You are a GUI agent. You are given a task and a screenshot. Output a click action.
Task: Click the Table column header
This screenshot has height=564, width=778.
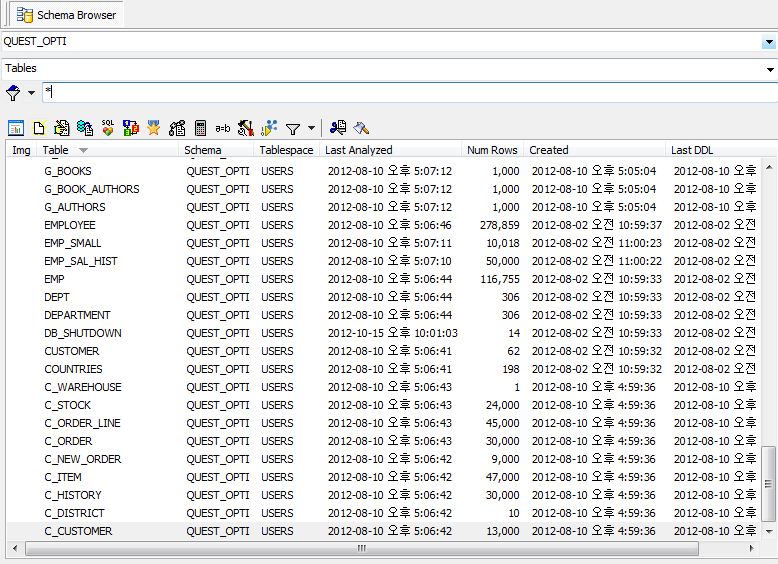click(56, 150)
